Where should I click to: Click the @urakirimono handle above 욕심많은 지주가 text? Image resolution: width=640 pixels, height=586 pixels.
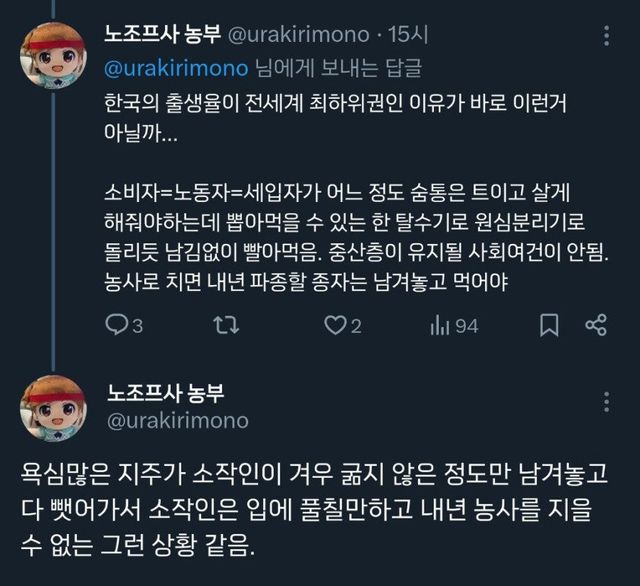tap(176, 419)
